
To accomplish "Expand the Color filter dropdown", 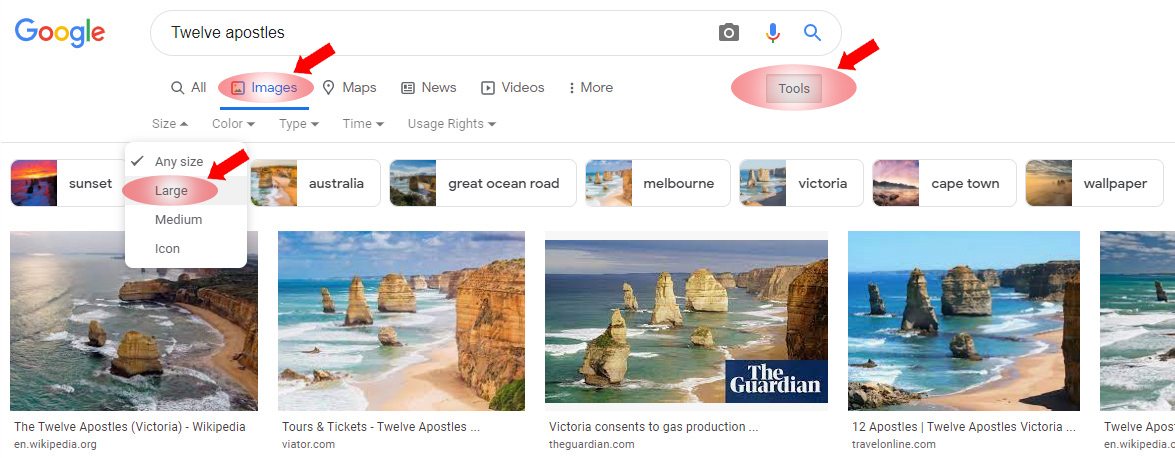I will [233, 124].
